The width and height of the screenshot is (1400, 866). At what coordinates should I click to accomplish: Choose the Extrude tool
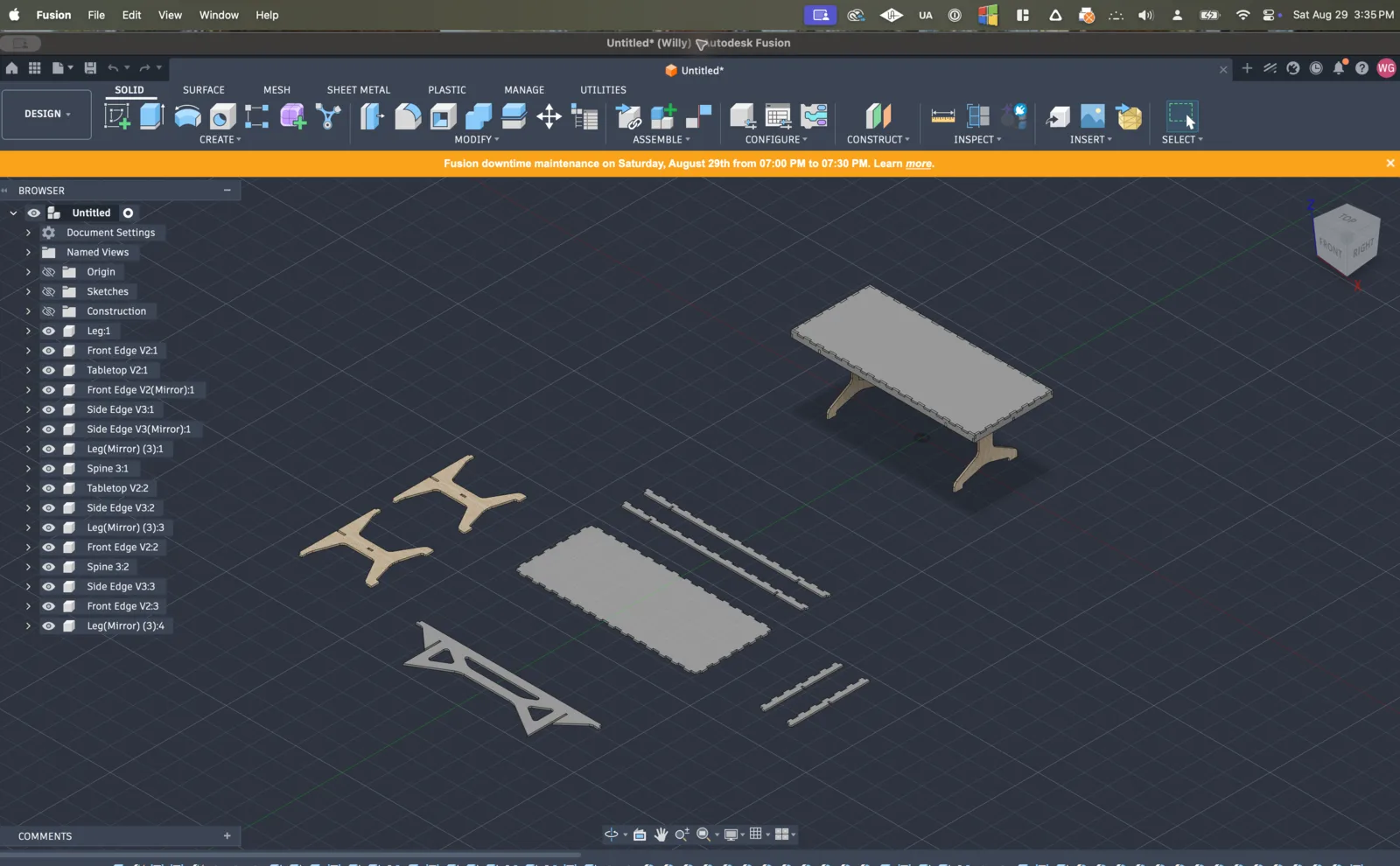tap(152, 116)
